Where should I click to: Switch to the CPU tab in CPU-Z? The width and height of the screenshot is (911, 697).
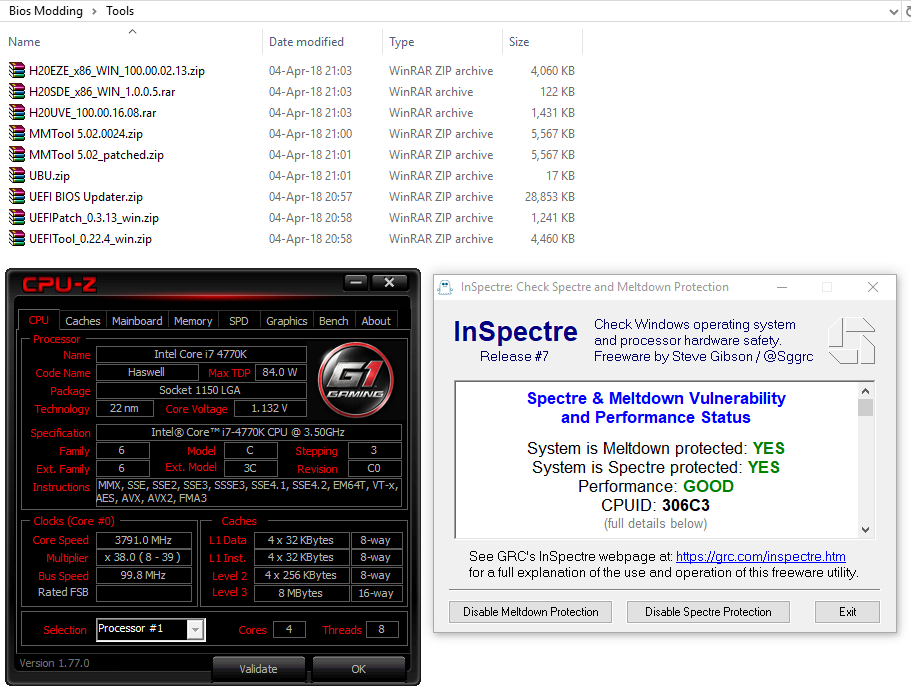click(x=39, y=321)
